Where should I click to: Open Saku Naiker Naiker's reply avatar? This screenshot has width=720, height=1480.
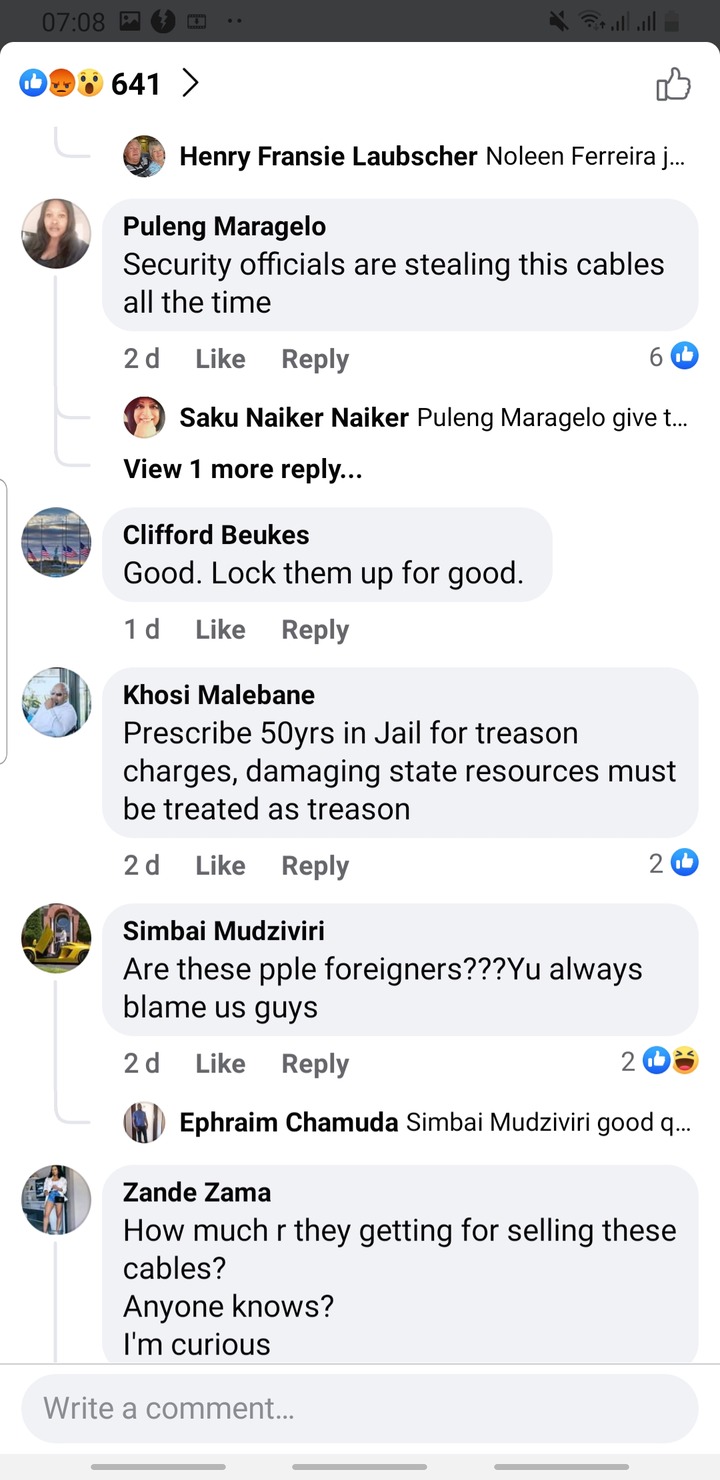[x=144, y=418]
